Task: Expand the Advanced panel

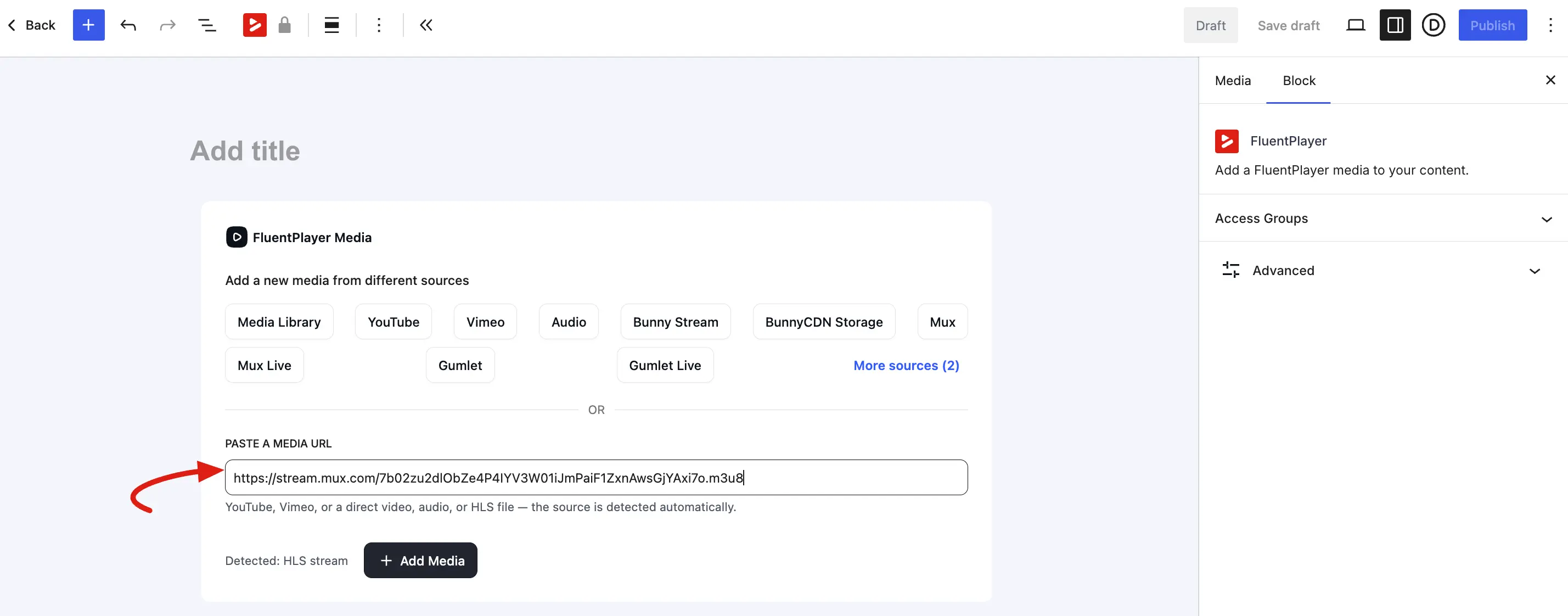Action: click(x=1383, y=270)
